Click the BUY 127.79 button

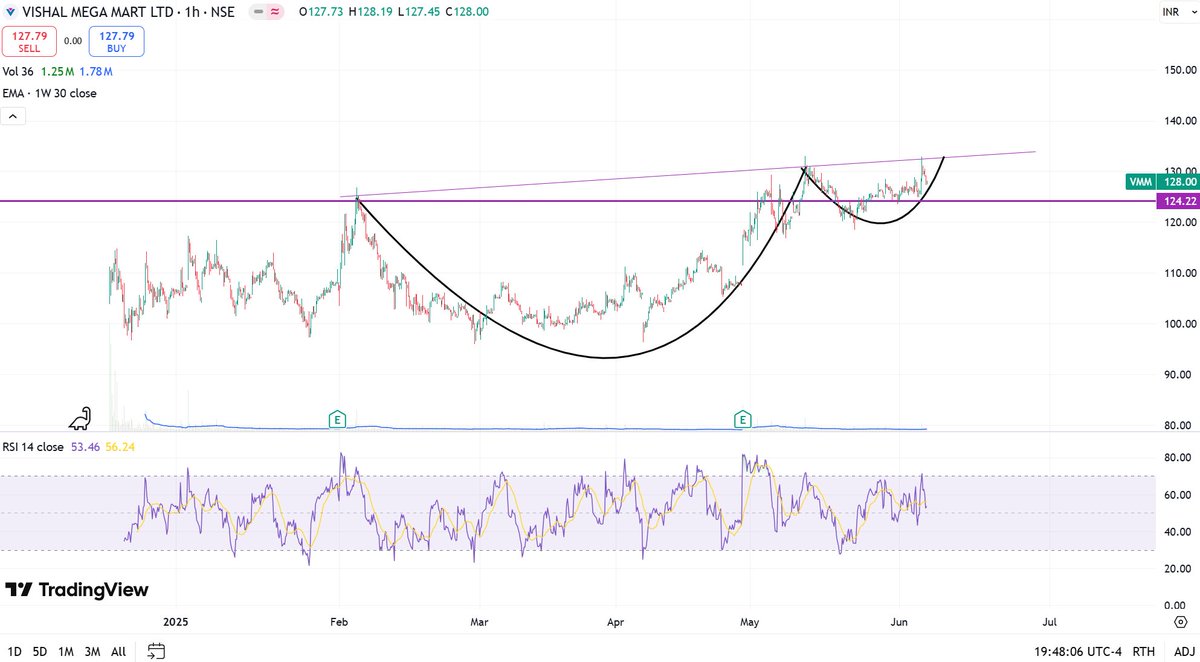point(116,41)
